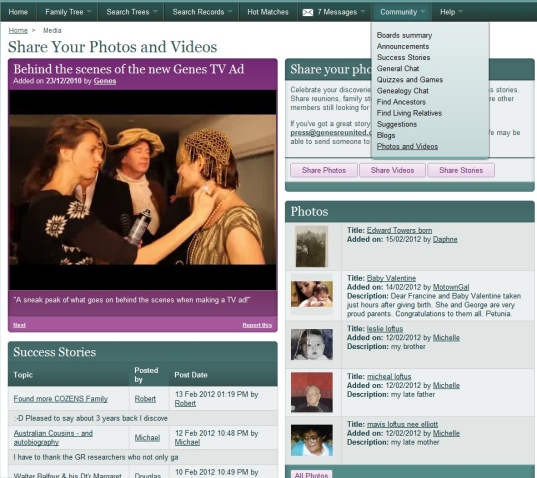Open the Hot Matches nav item
Viewport: 537px width, 478px height.
tap(268, 12)
